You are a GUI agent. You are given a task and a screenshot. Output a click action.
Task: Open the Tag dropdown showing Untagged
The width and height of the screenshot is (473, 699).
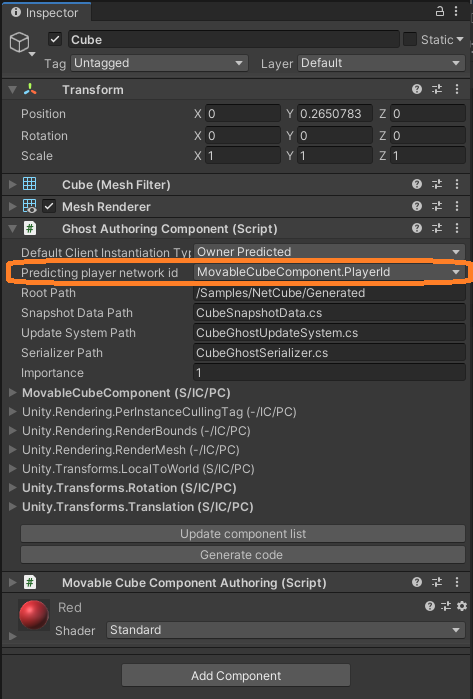pos(159,63)
